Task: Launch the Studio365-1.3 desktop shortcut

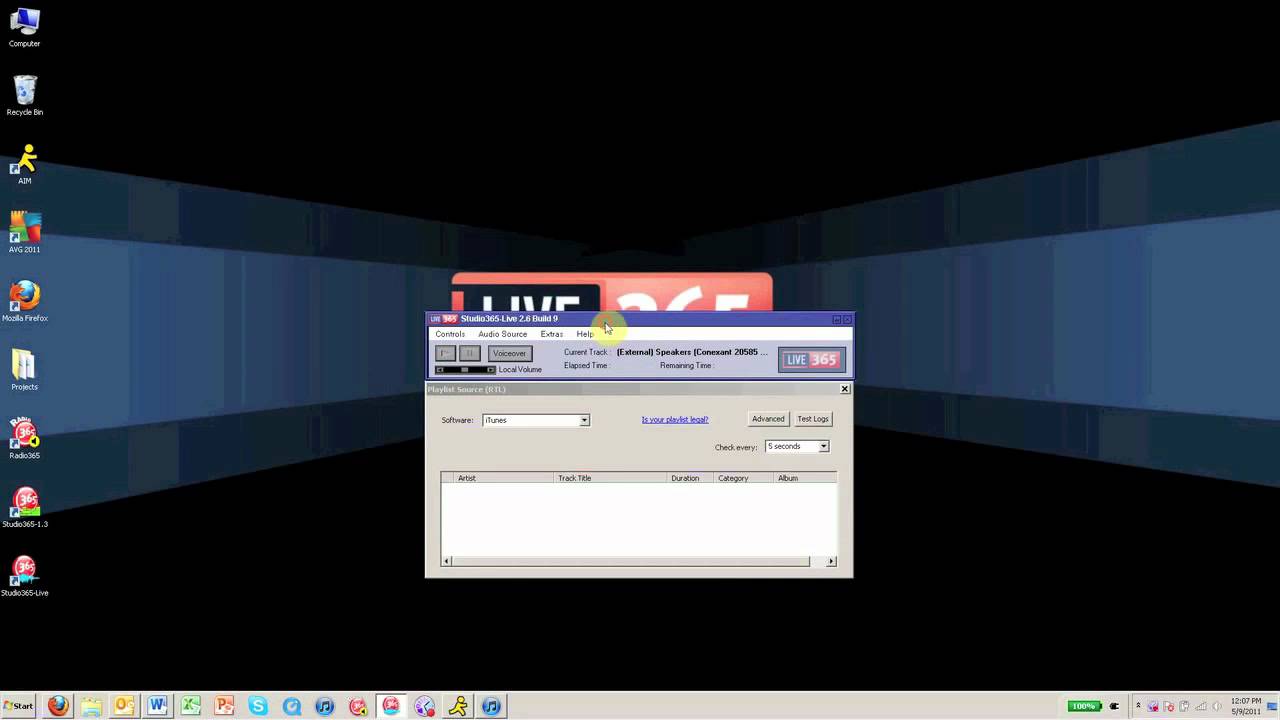Action: click(24, 507)
